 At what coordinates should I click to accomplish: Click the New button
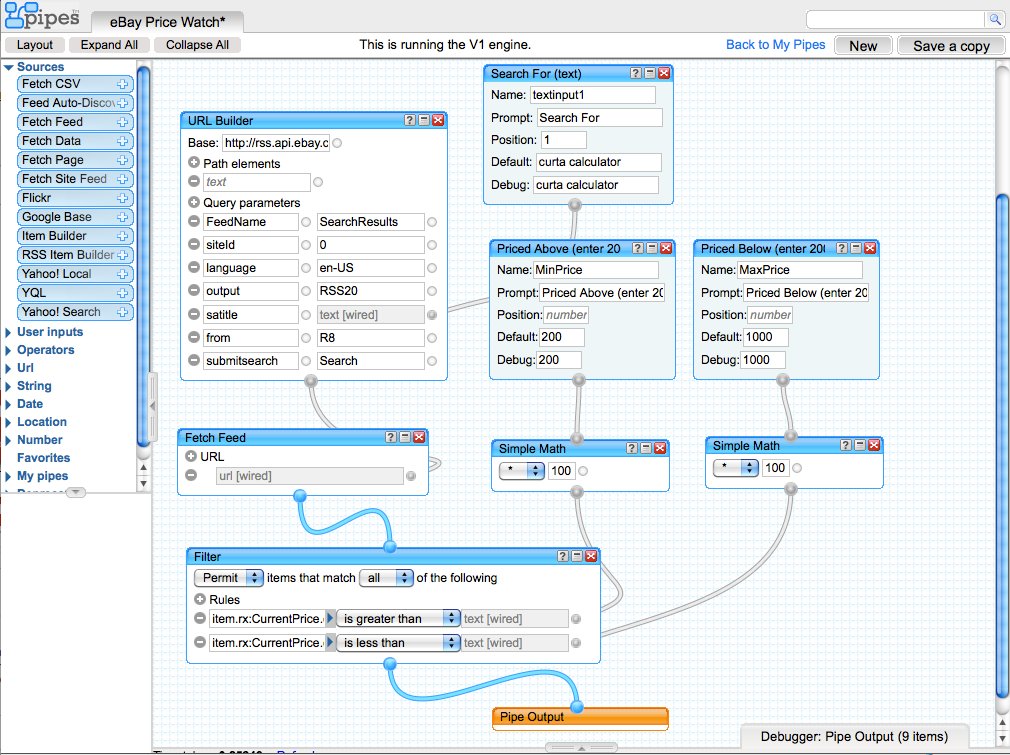(863, 46)
